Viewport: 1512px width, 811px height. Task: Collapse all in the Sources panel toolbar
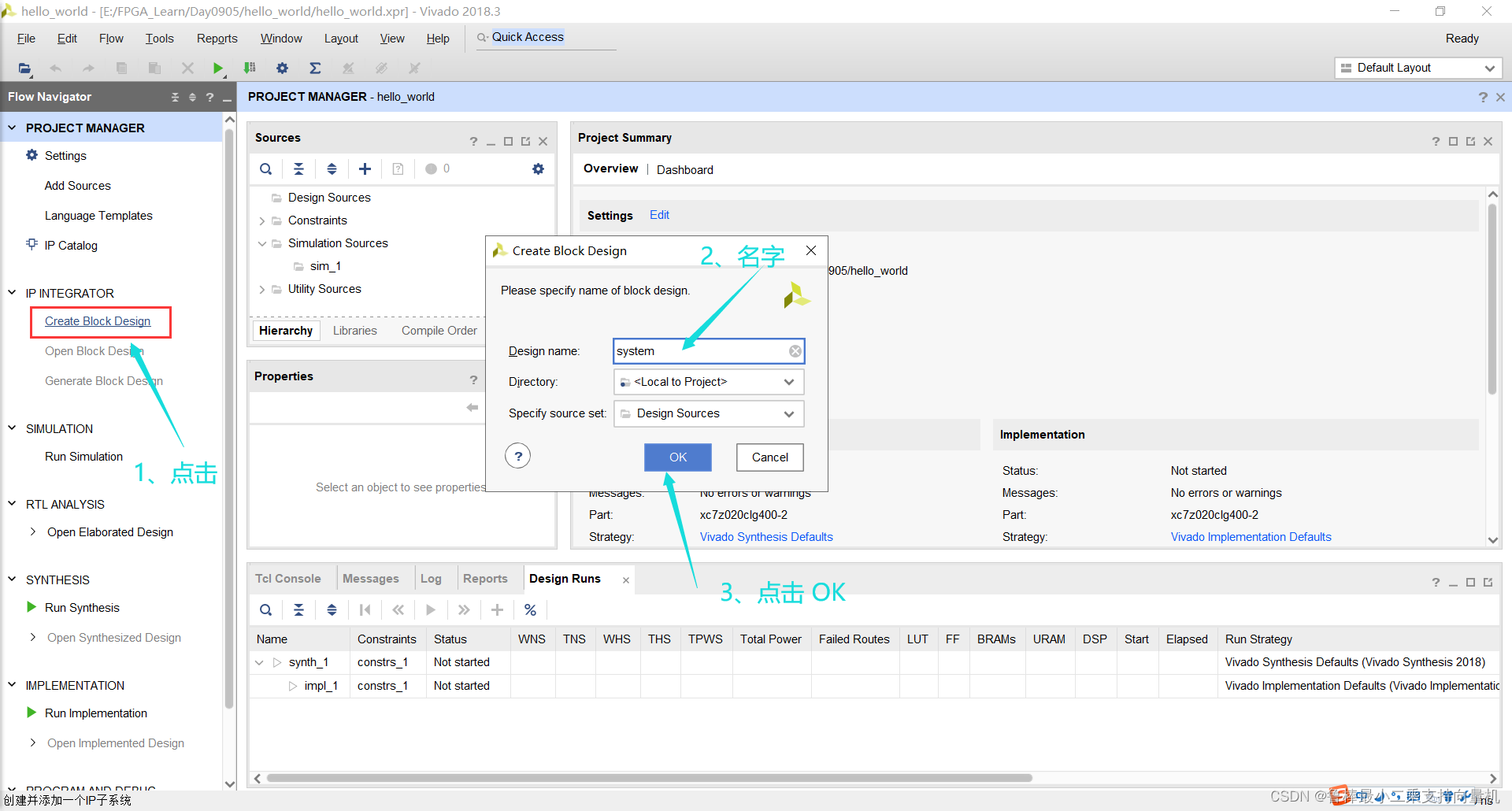click(298, 168)
